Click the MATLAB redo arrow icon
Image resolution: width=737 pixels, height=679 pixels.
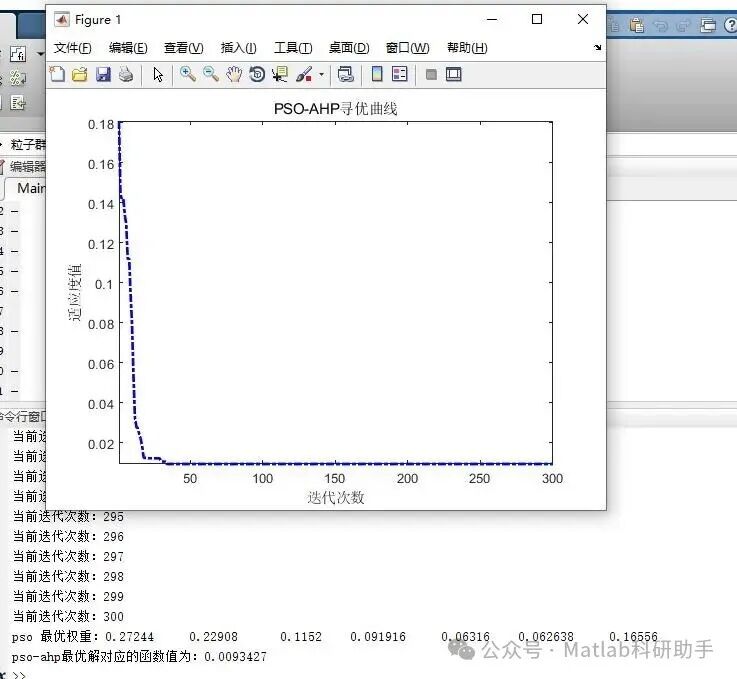tap(683, 25)
